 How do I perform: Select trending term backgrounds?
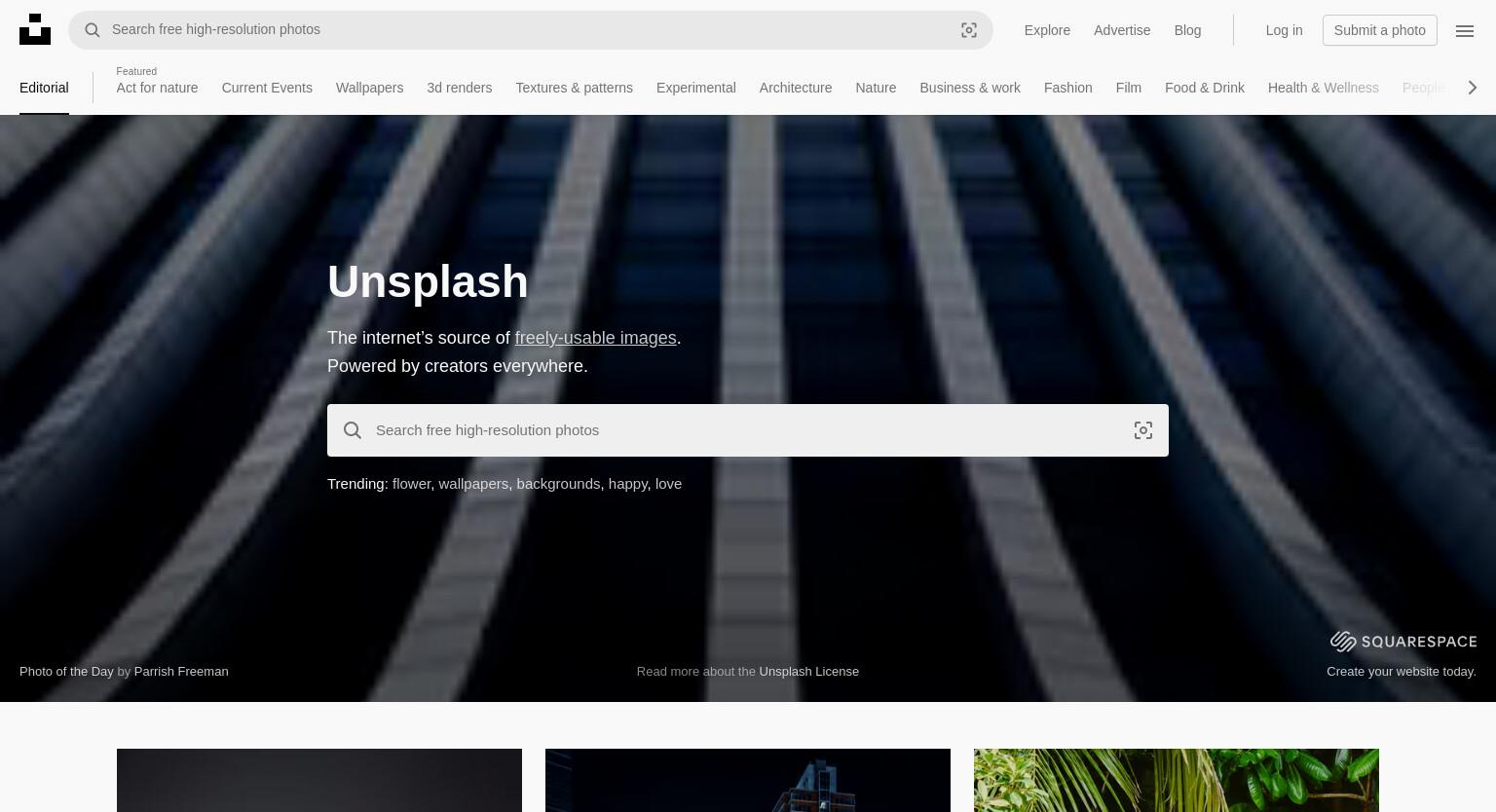point(558,484)
